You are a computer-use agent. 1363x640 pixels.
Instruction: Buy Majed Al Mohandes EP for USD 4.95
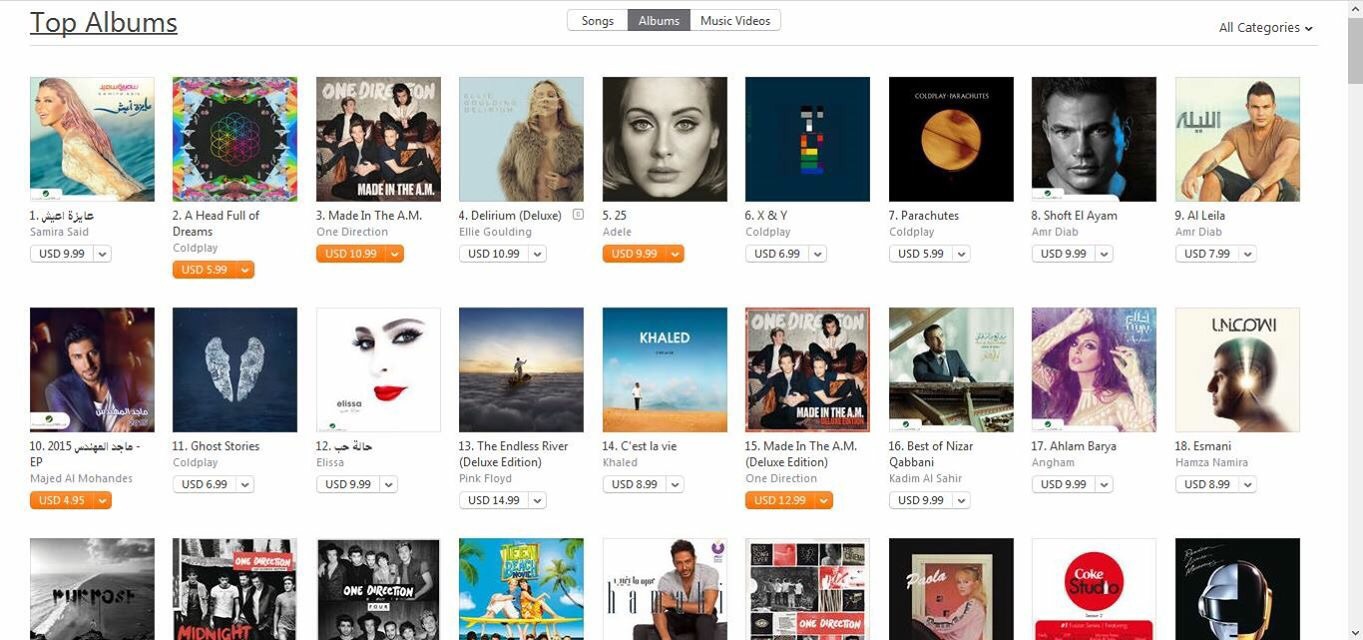61,501
